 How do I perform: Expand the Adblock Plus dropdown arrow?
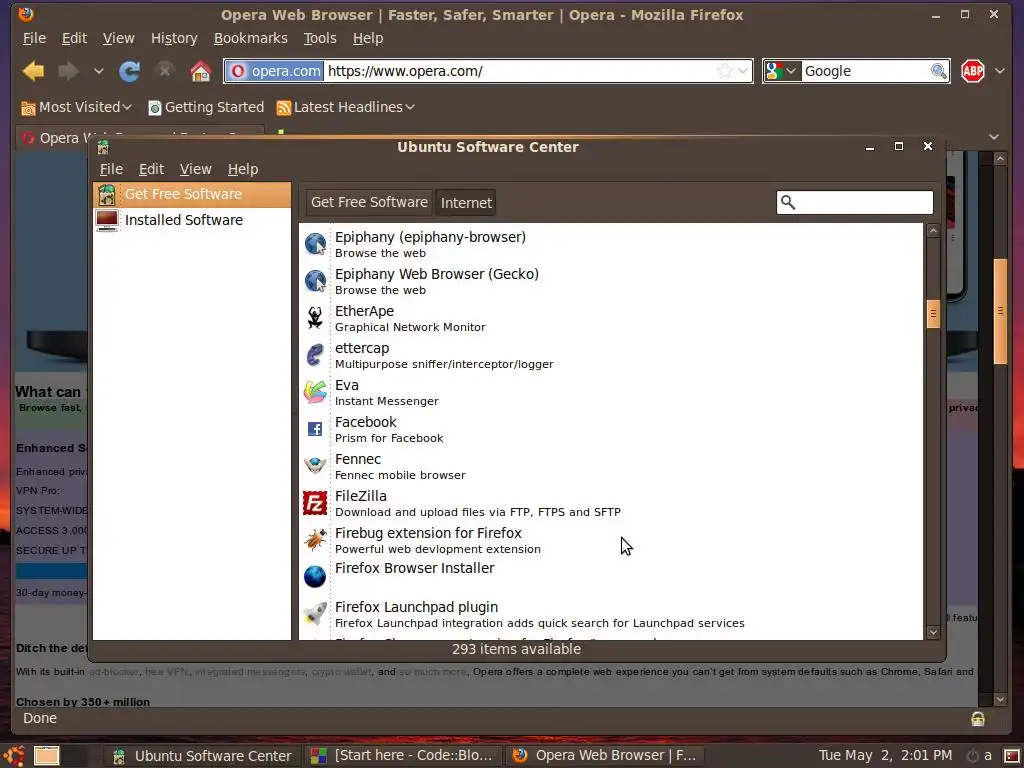(x=1000, y=71)
